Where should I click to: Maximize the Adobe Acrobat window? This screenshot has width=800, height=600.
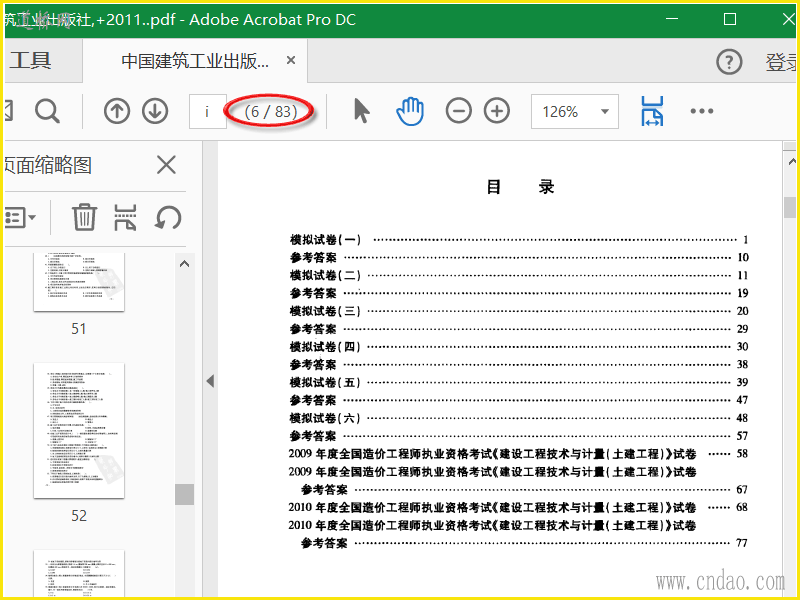(730, 19)
